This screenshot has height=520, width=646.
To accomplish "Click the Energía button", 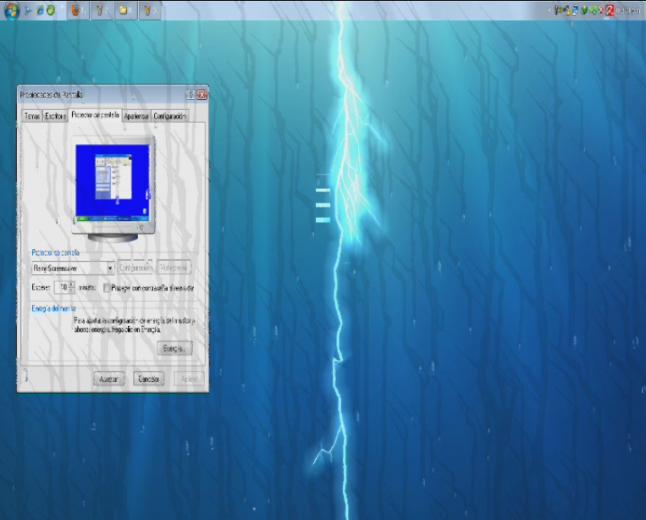I will click(x=175, y=349).
